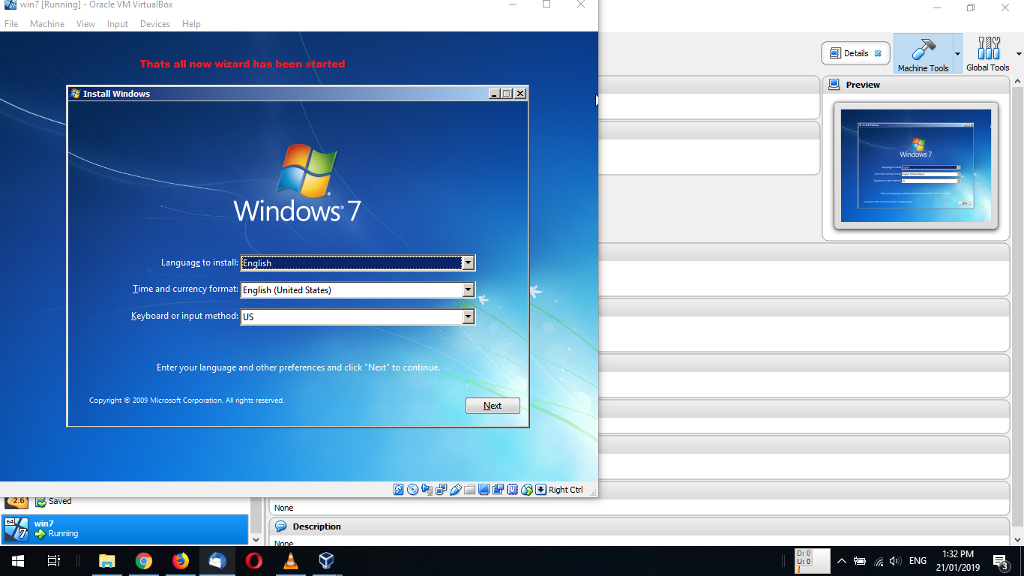Expand the Time and currency format list
The image size is (1024, 576).
pos(467,289)
